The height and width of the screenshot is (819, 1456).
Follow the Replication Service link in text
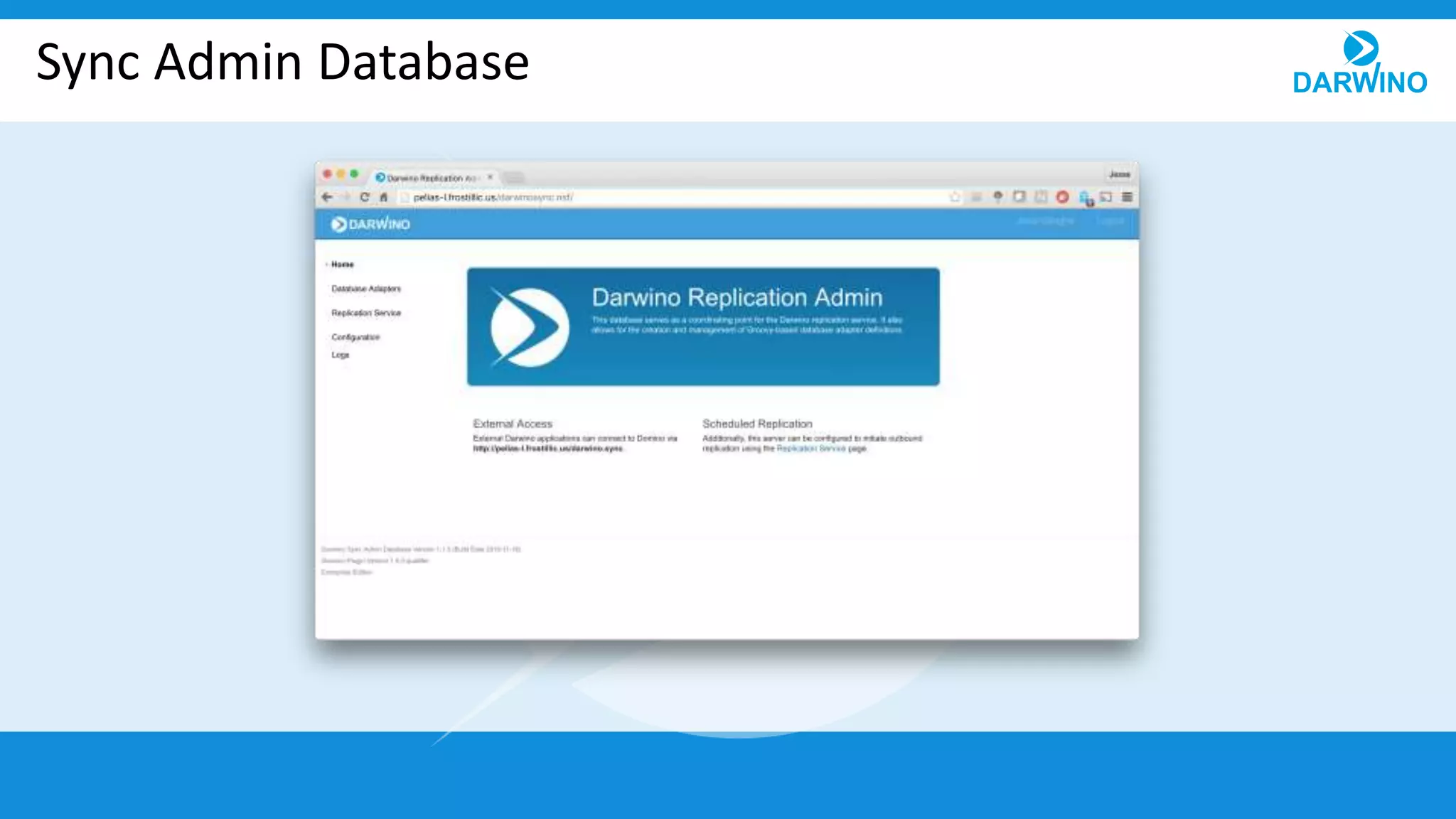(x=811, y=449)
